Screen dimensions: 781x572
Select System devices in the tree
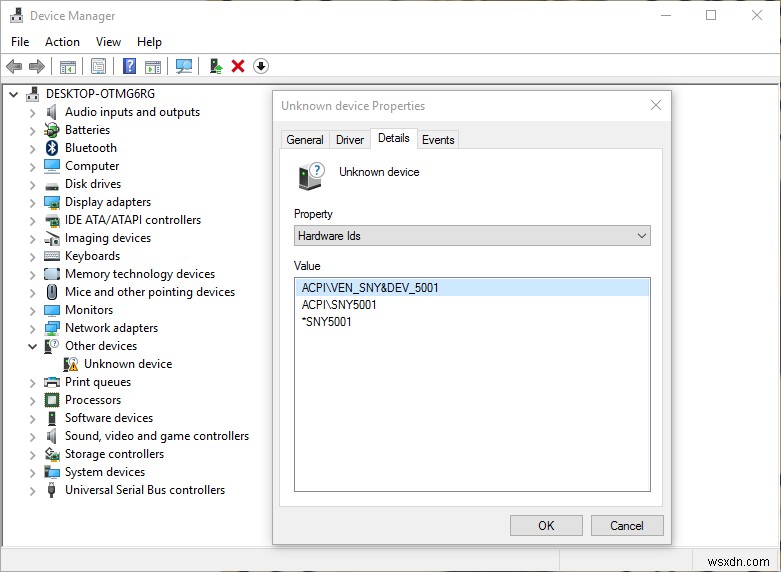(105, 472)
